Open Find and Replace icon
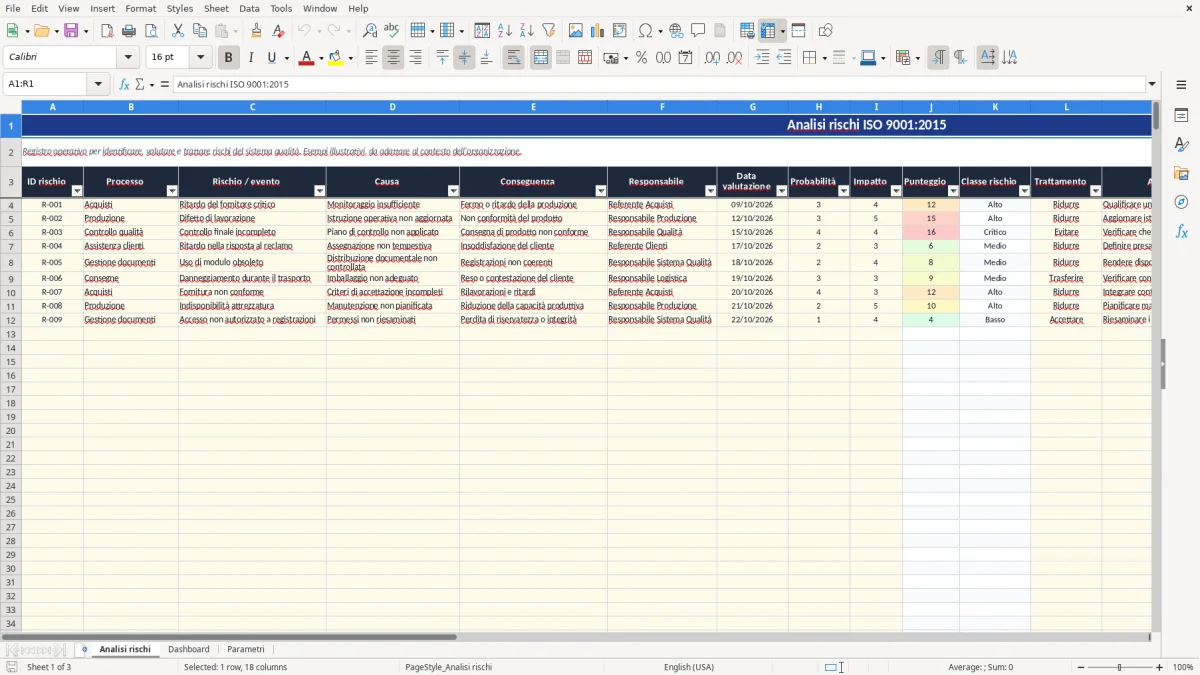Image resolution: width=1200 pixels, height=675 pixels. point(370,31)
